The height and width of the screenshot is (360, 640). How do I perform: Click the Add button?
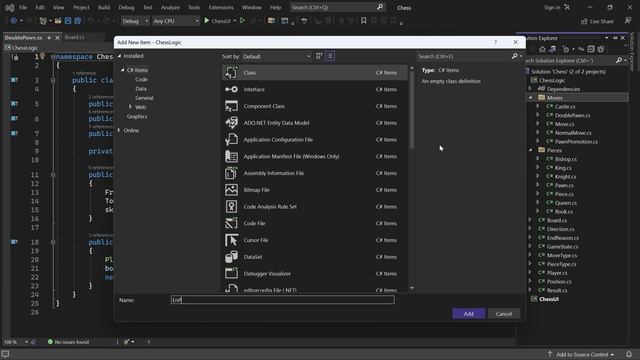click(x=469, y=313)
